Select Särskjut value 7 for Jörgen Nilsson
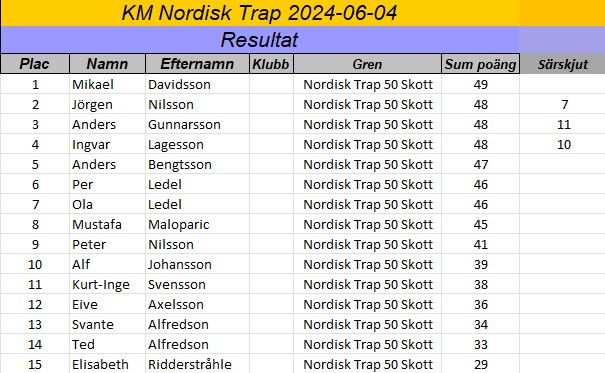This screenshot has height=373, width=605. (x=563, y=105)
